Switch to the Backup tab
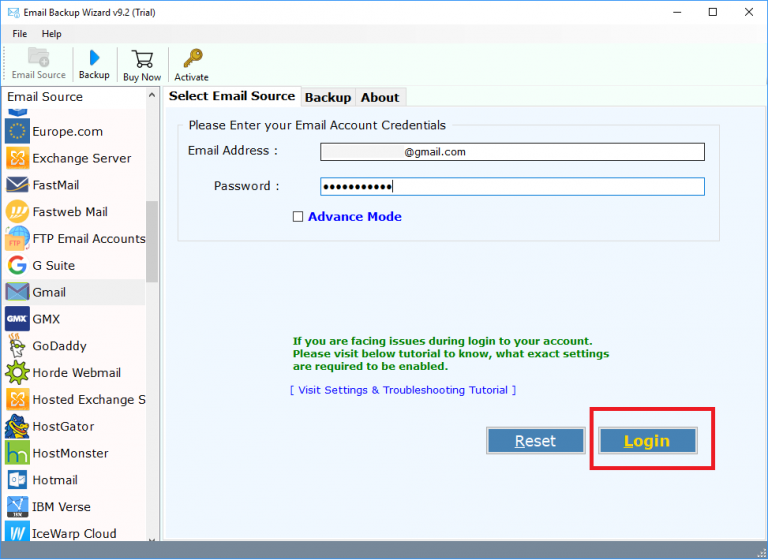The height and width of the screenshot is (560, 768). click(328, 97)
